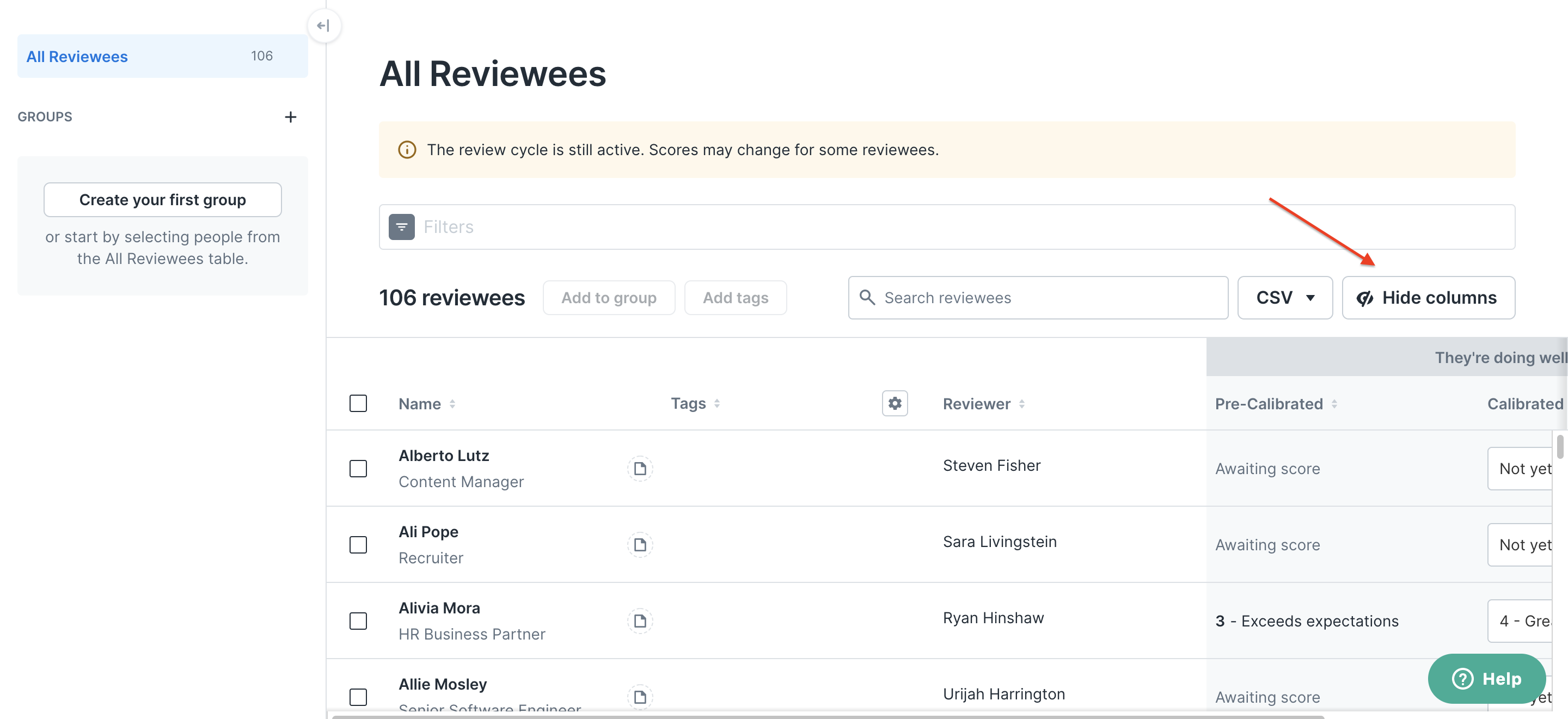Click '3 - Exceeds expectations' score
Image resolution: width=1568 pixels, height=719 pixels.
pos(1307,620)
